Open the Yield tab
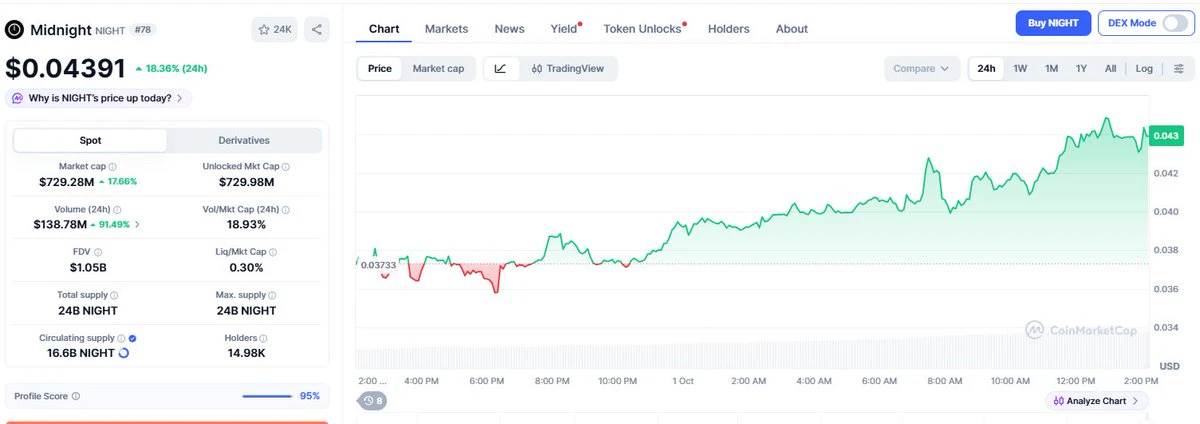 click(x=564, y=29)
